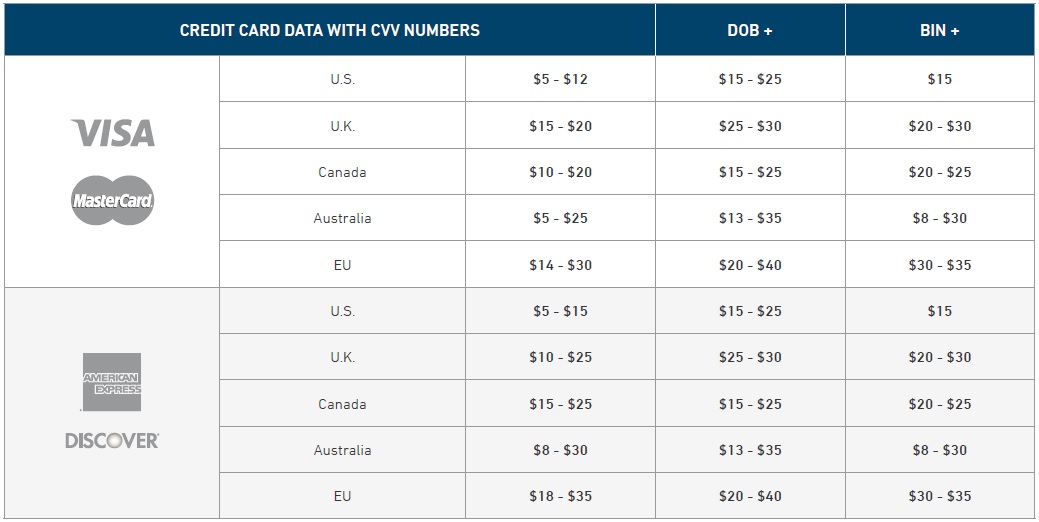Select the '$5 - $25' price cell
1039x522 pixels.
click(x=560, y=218)
